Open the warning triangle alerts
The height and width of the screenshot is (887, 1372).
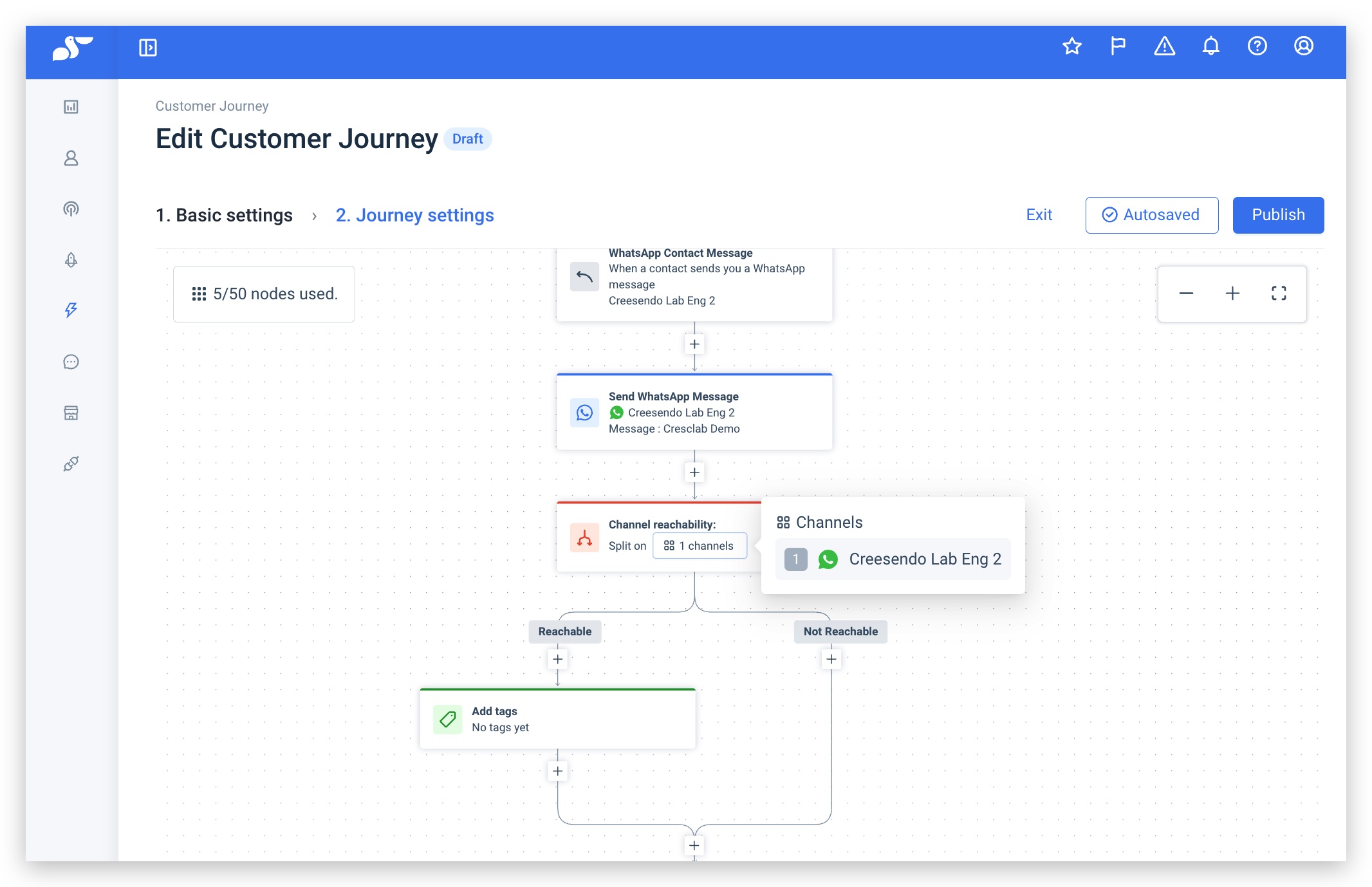point(1165,46)
